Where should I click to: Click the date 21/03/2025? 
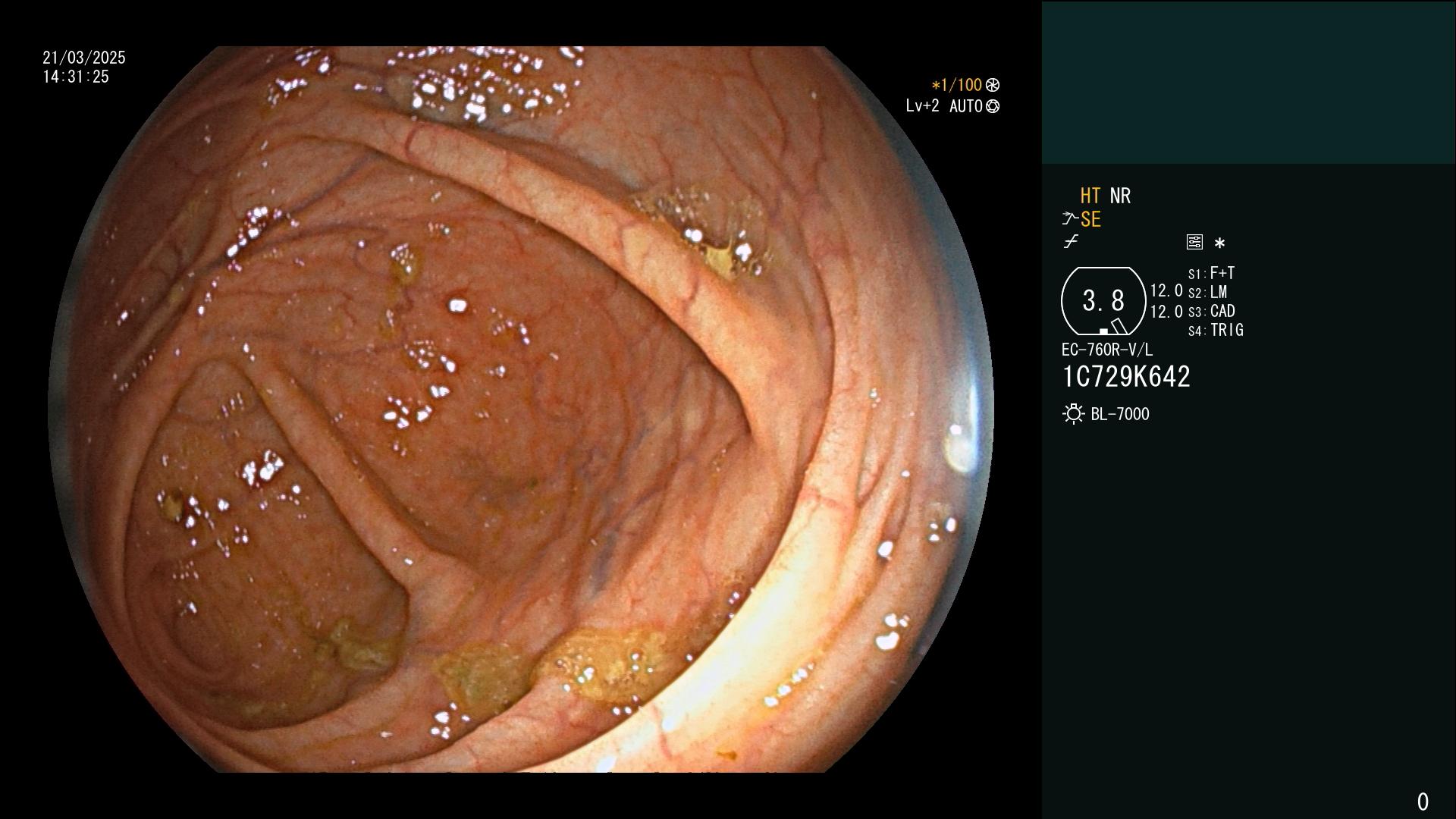[x=84, y=58]
